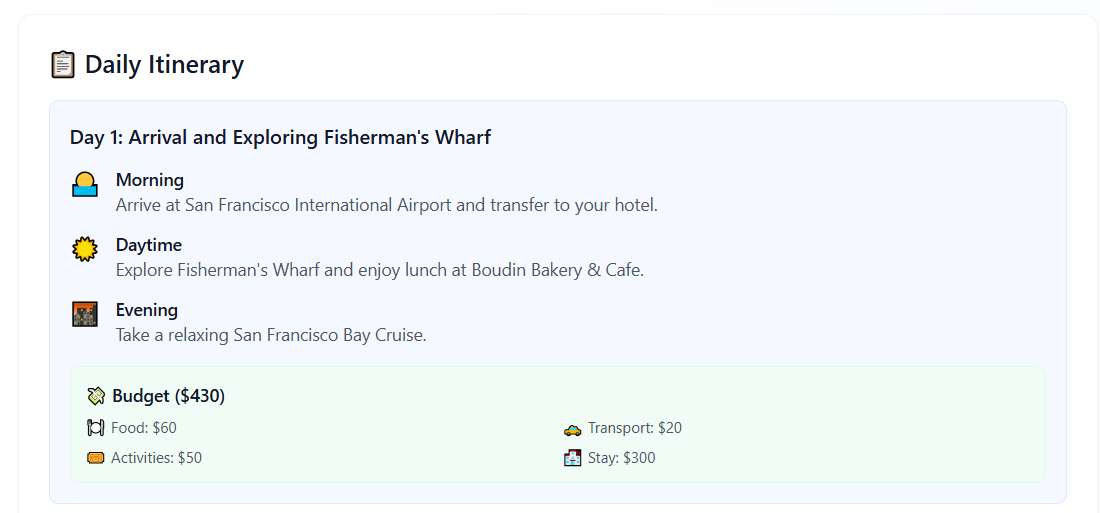
Task: Click the Morning label
Action: tap(149, 180)
